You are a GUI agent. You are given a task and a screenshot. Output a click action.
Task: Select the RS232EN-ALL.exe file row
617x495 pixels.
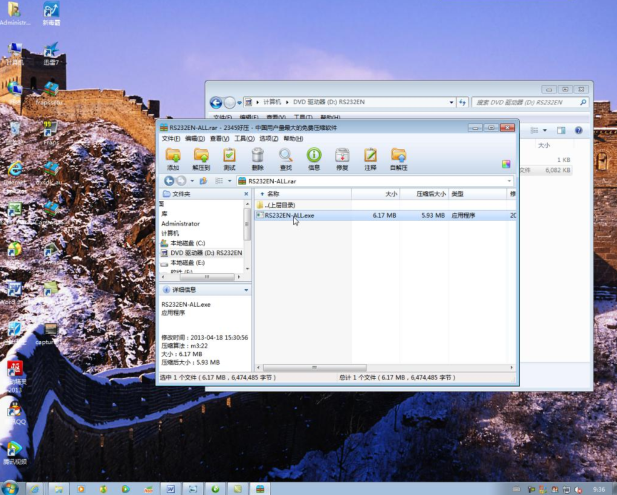(x=386, y=216)
